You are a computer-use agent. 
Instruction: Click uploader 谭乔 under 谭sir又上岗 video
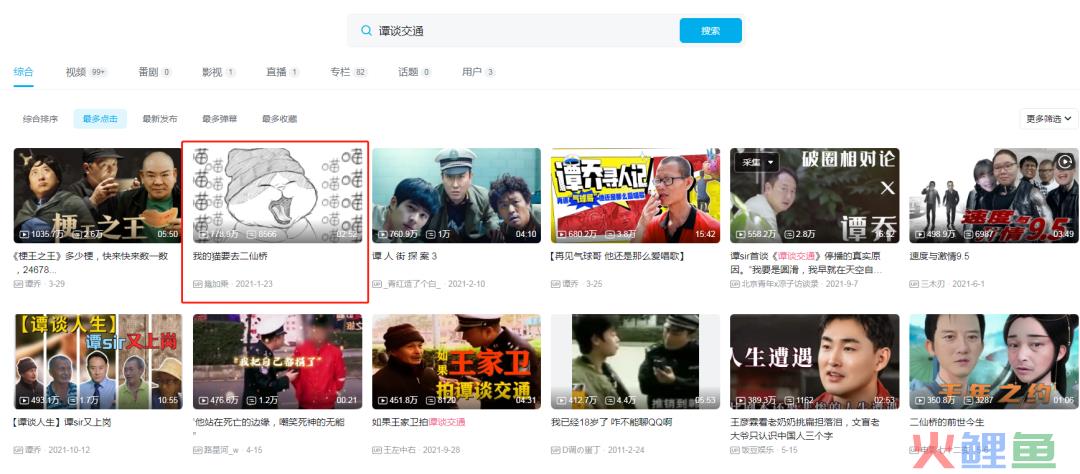pyautogui.click(x=33, y=450)
